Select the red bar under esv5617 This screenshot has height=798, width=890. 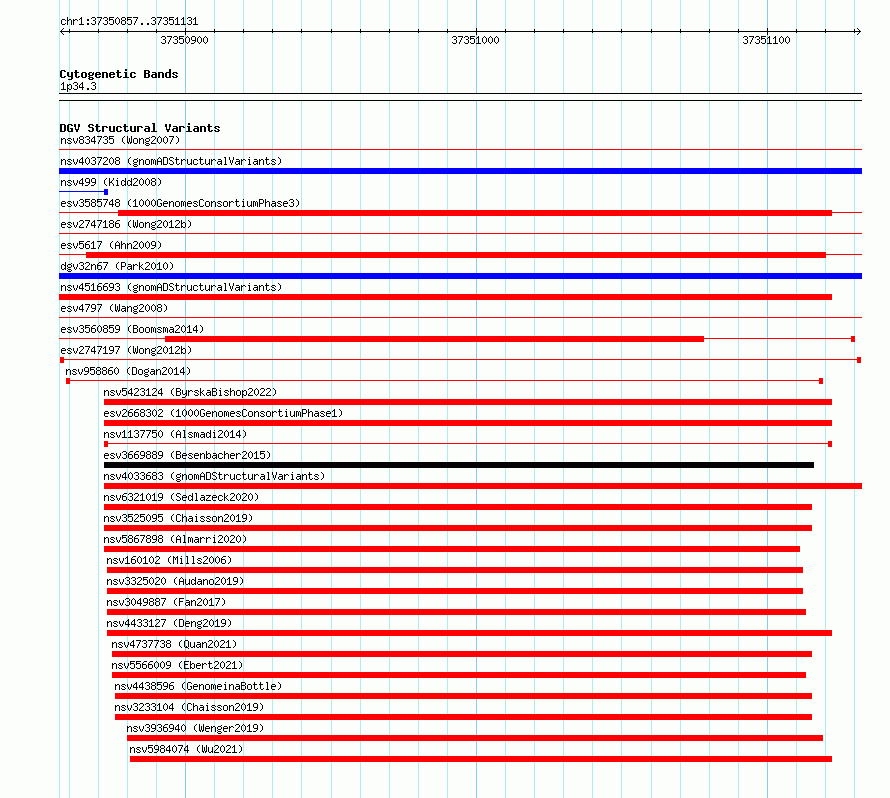pyautogui.click(x=456, y=255)
